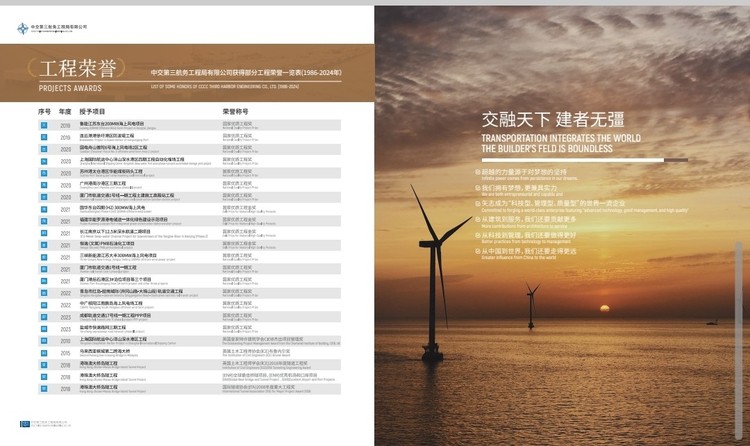Screen dimensions: 750x446
Task: Click the '荣誉称号' column header
Action: 235,112
